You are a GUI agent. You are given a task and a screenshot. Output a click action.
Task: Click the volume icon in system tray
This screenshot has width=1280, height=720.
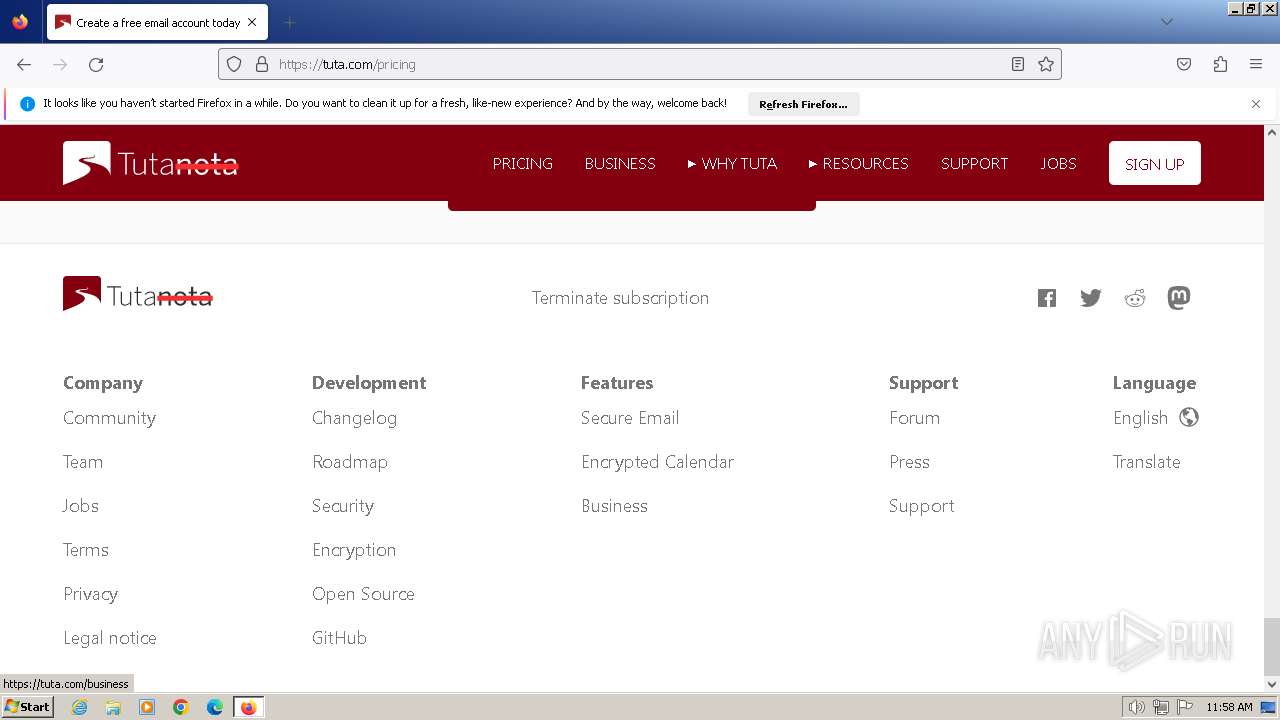pos(1136,707)
